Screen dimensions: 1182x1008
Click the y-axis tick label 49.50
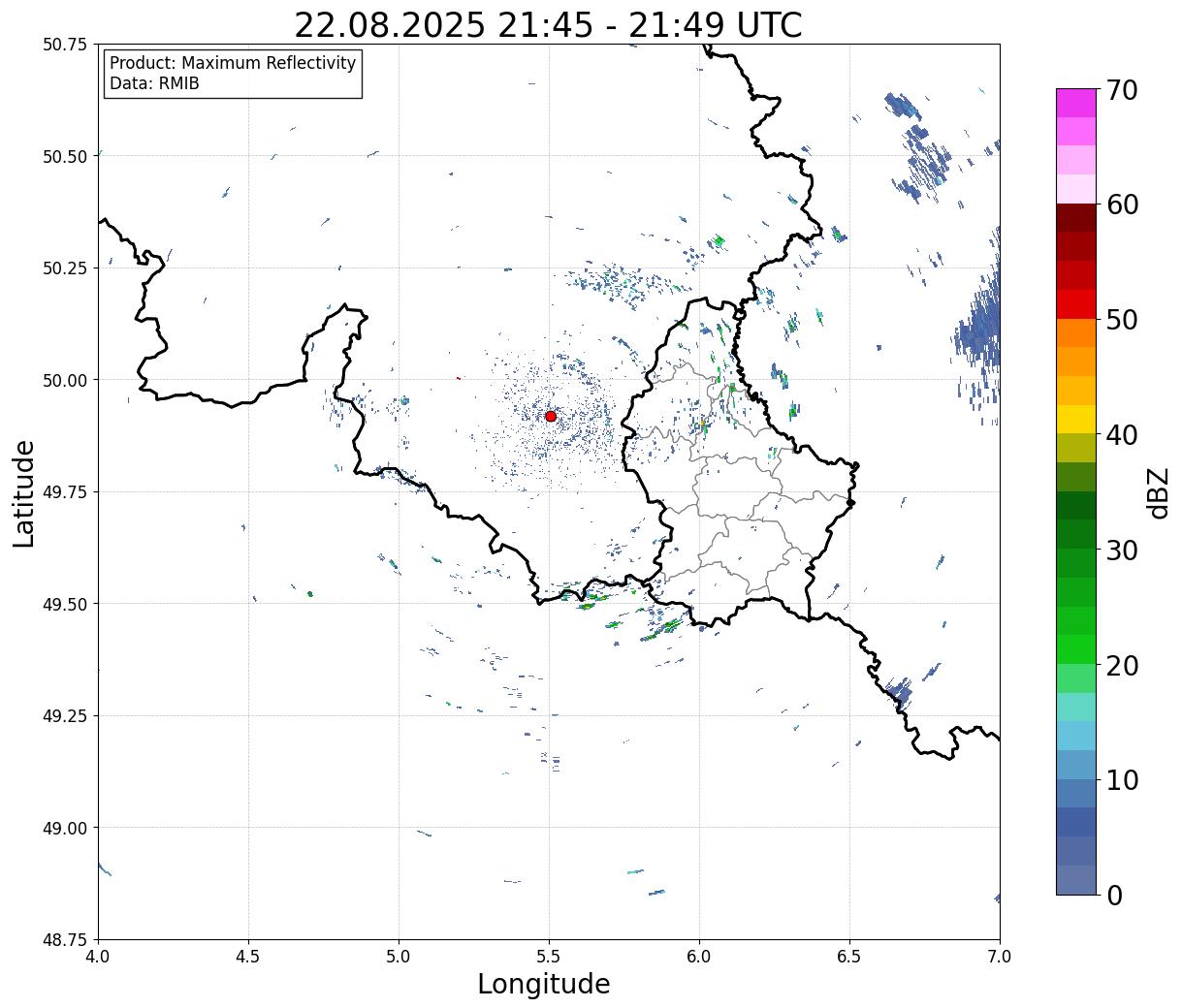click(x=65, y=604)
